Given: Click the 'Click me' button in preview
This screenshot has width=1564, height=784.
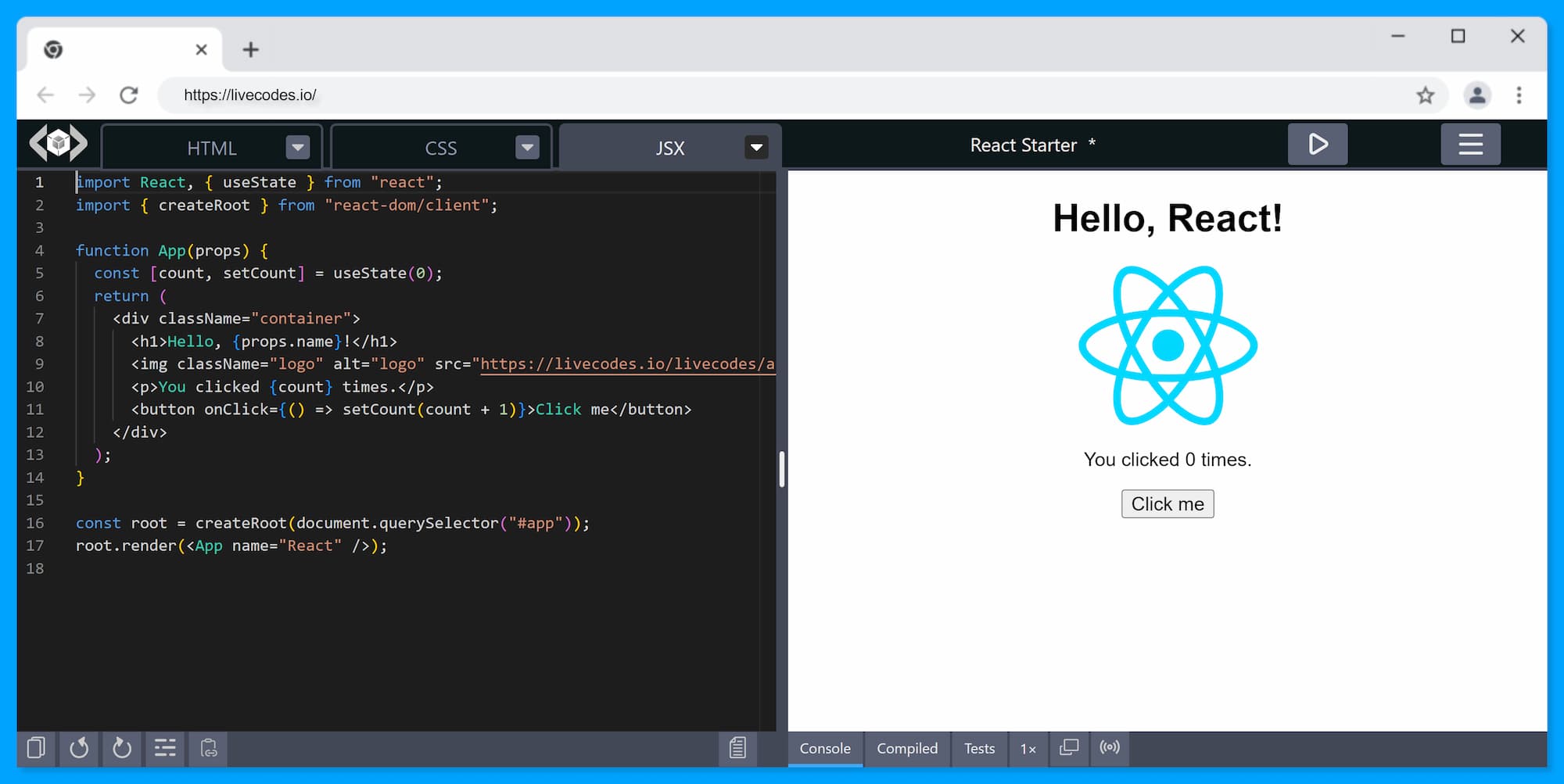Looking at the screenshot, I should point(1168,504).
